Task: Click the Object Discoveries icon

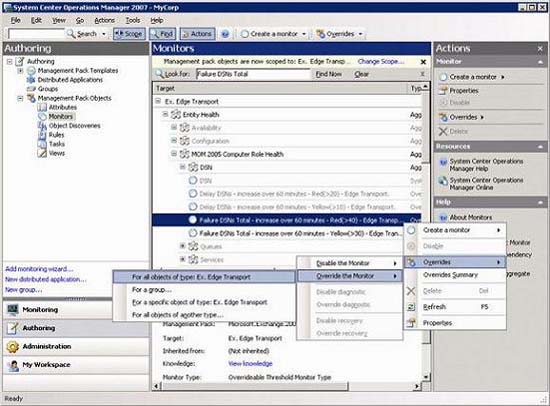Action: [42, 126]
